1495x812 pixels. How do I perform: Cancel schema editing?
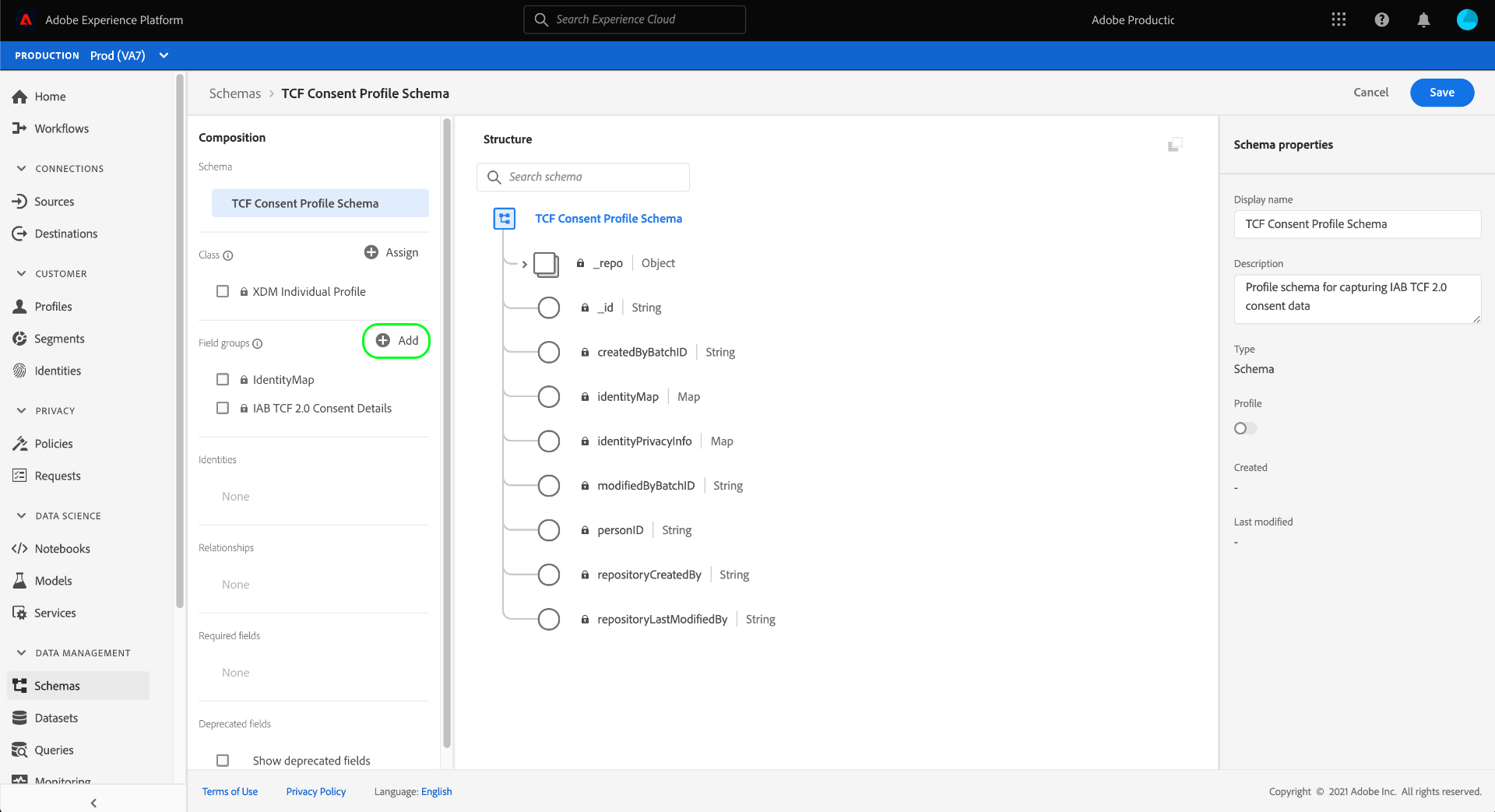(1370, 93)
